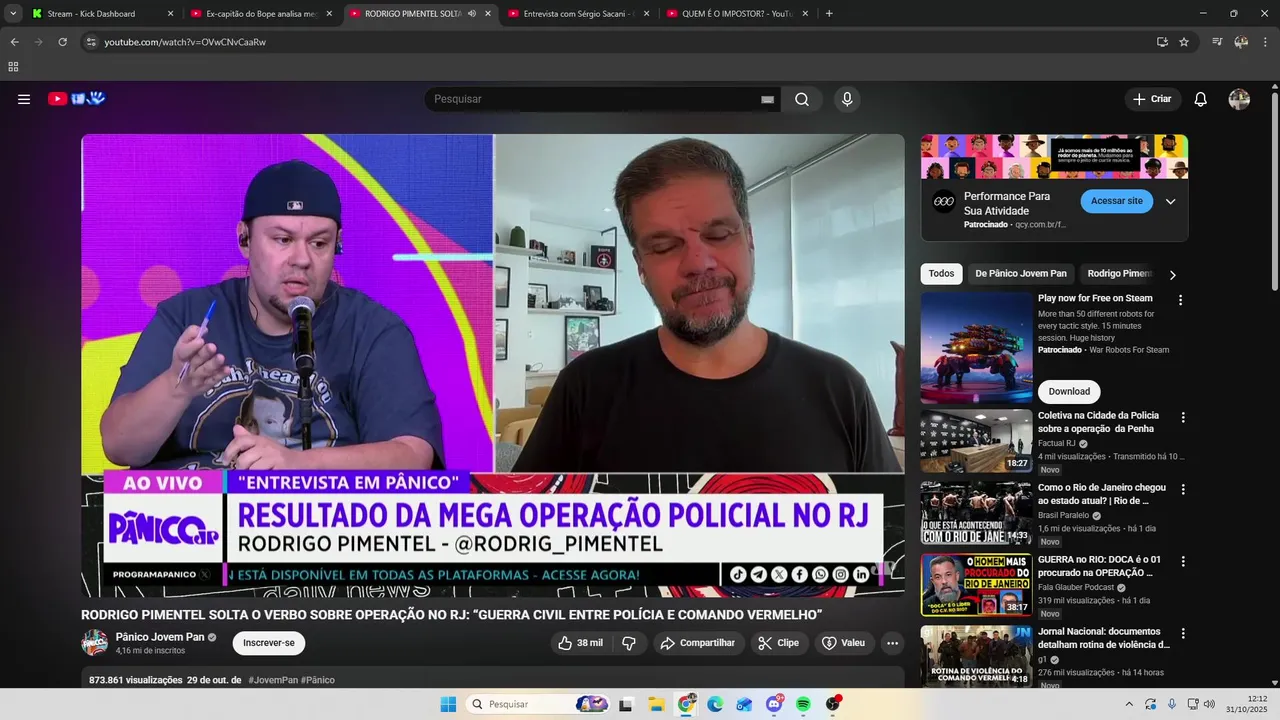Filter by De Pânico Jovem Pan chip
This screenshot has height=720, width=1280.
(1021, 274)
